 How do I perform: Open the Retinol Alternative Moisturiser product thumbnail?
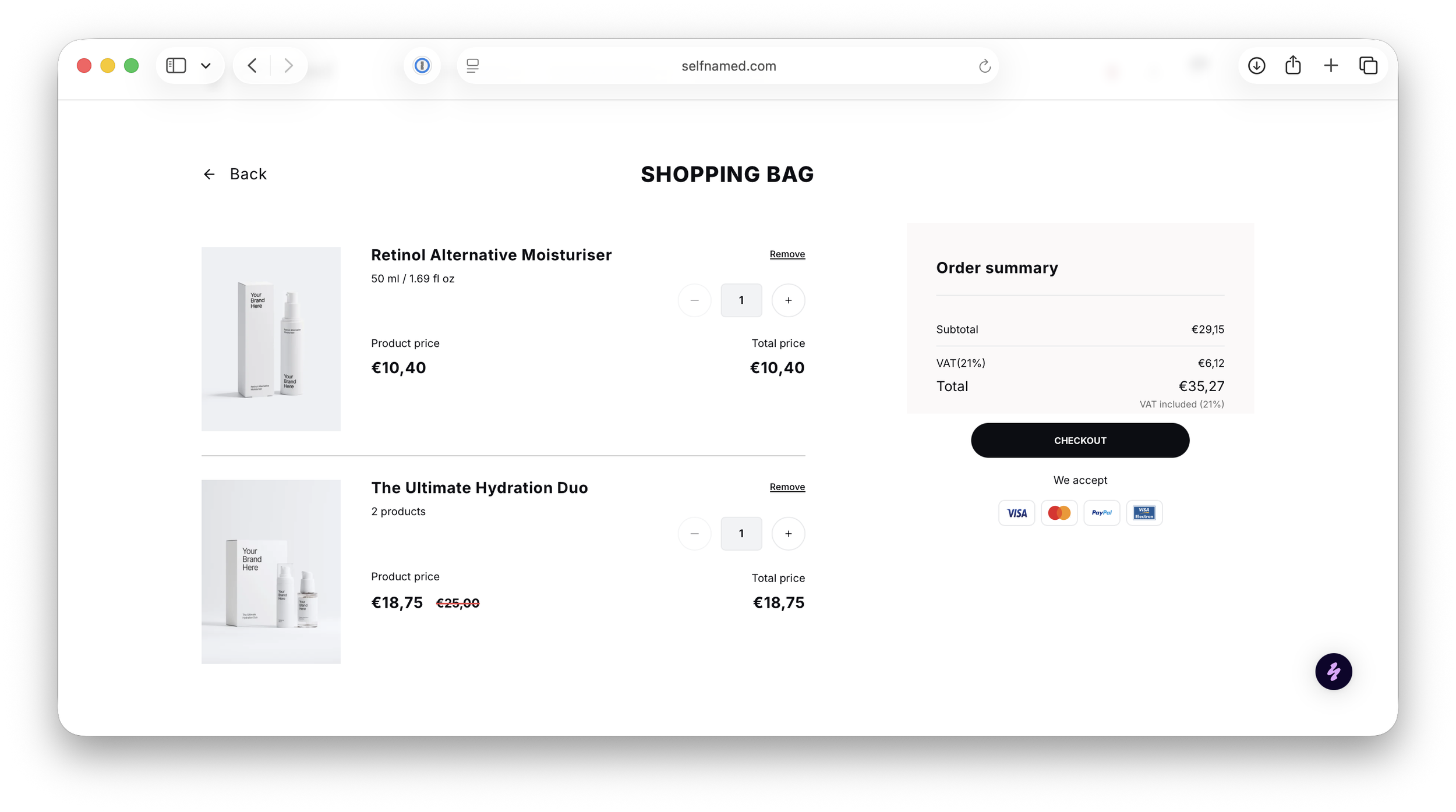pos(271,339)
